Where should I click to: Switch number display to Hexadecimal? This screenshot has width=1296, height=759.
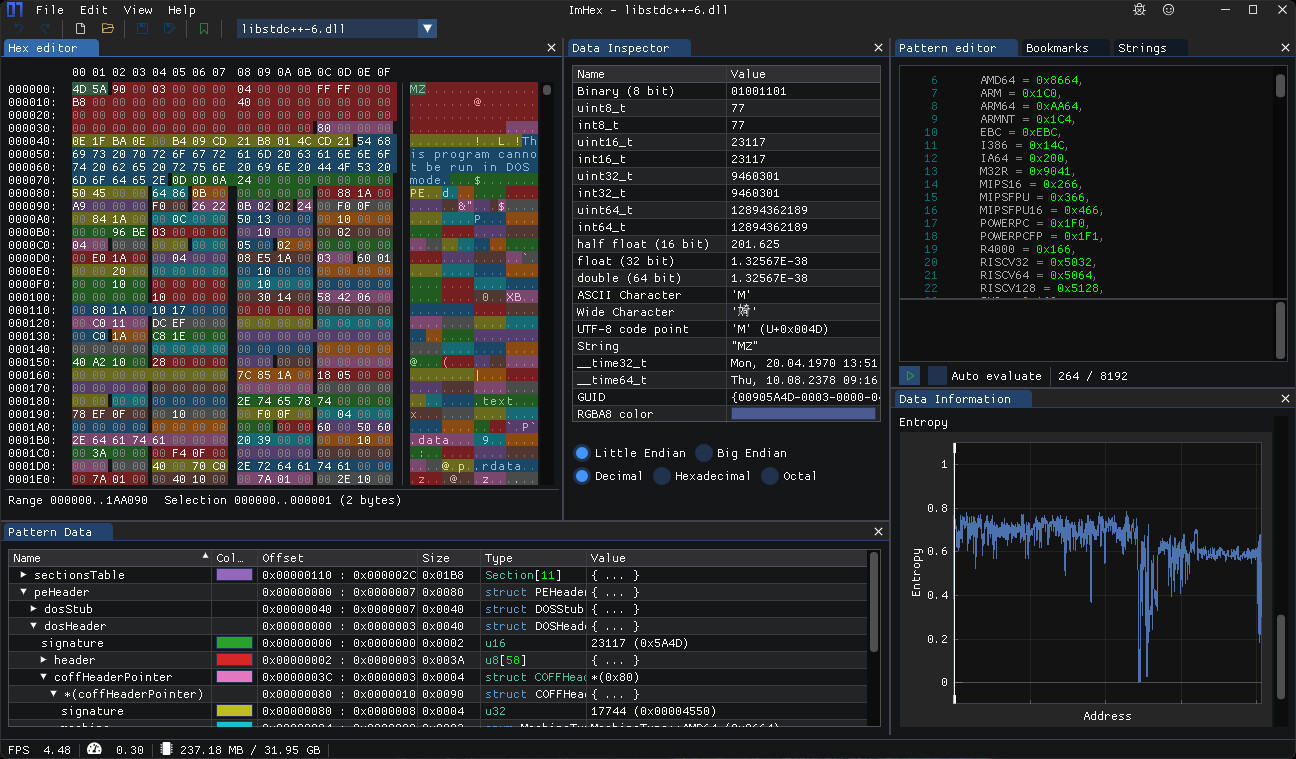coord(661,476)
